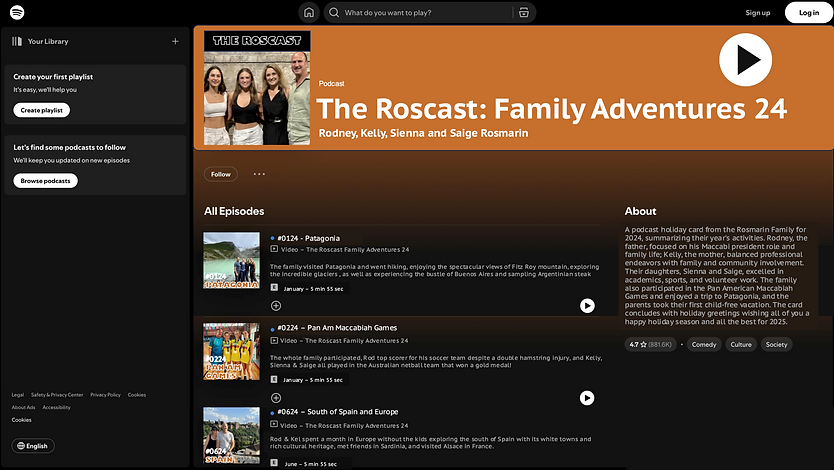This screenshot has height=470, width=834.
Task: Play the Patagonia episode
Action: point(587,306)
